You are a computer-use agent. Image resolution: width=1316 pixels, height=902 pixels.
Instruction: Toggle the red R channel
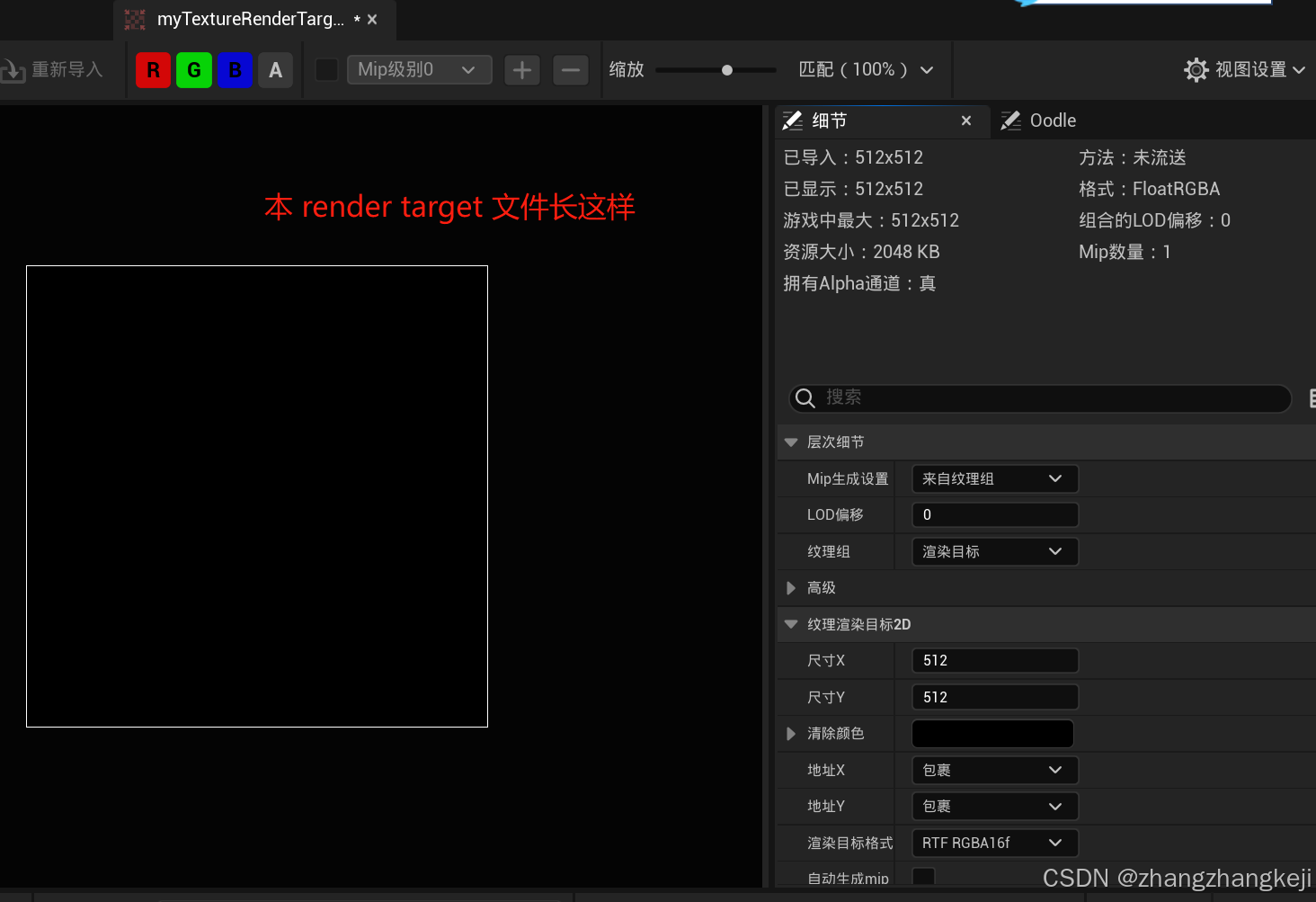(153, 69)
